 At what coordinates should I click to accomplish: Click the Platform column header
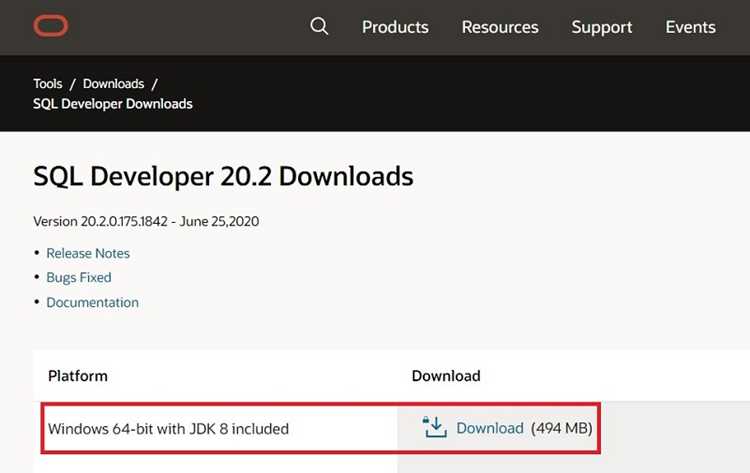[x=77, y=376]
